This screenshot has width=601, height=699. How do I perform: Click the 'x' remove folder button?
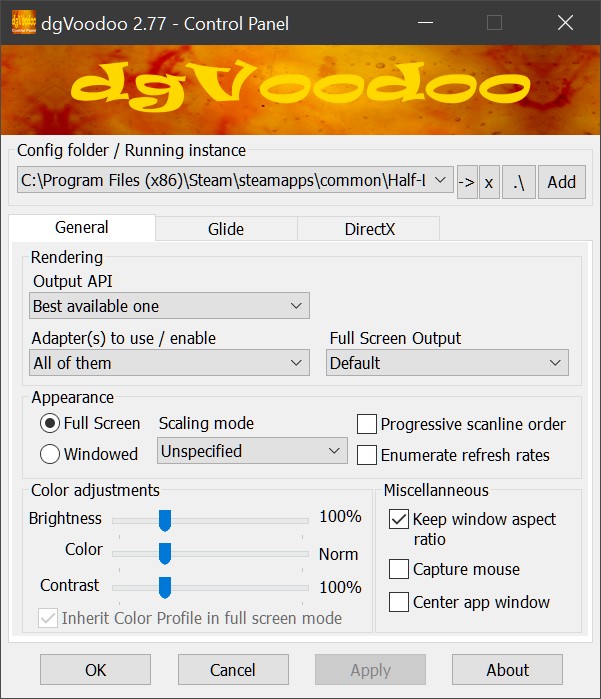pos(489,182)
